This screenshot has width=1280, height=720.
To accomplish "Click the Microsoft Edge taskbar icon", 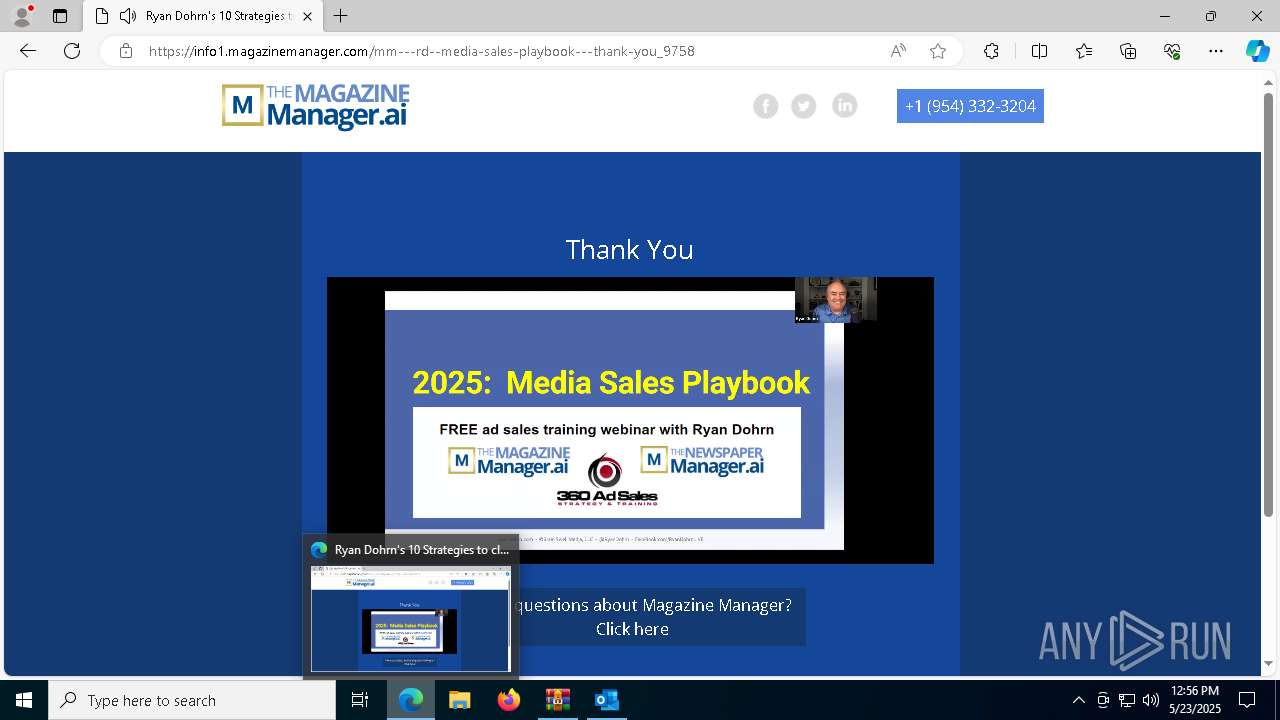I will (x=411, y=700).
